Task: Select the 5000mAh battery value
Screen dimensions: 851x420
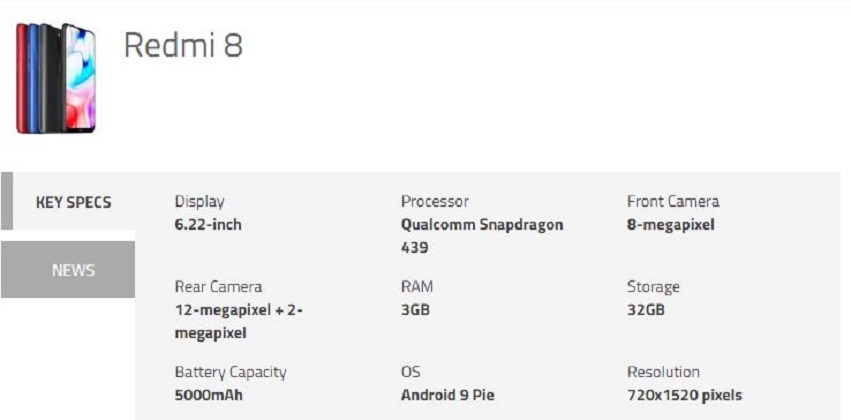Action: pos(208,395)
